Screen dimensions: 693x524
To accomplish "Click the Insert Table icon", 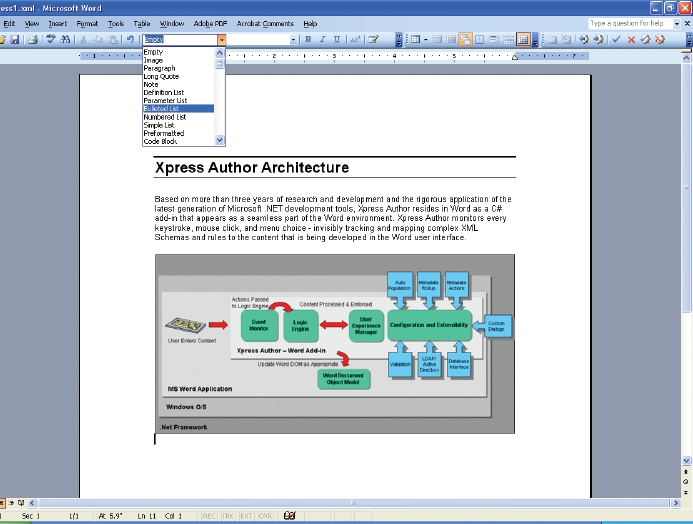I will click(415, 40).
